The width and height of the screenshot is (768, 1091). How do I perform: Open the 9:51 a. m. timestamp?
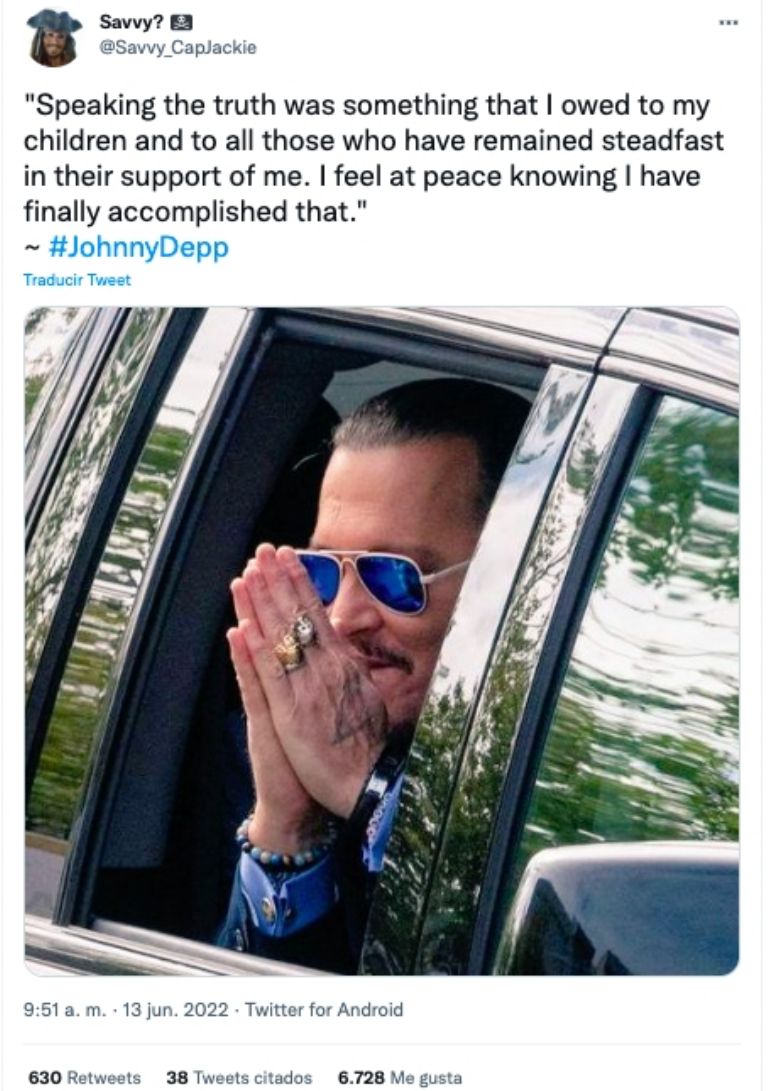click(x=65, y=1010)
